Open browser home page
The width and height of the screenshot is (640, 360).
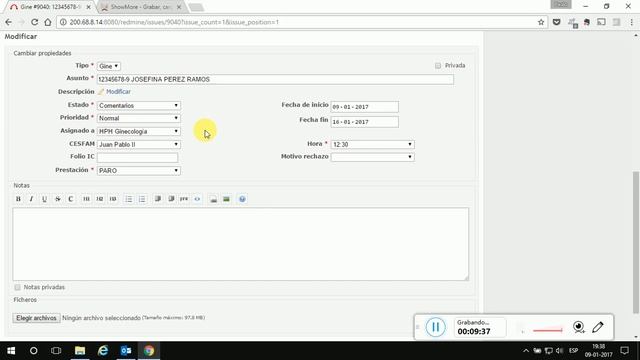tap(48, 22)
